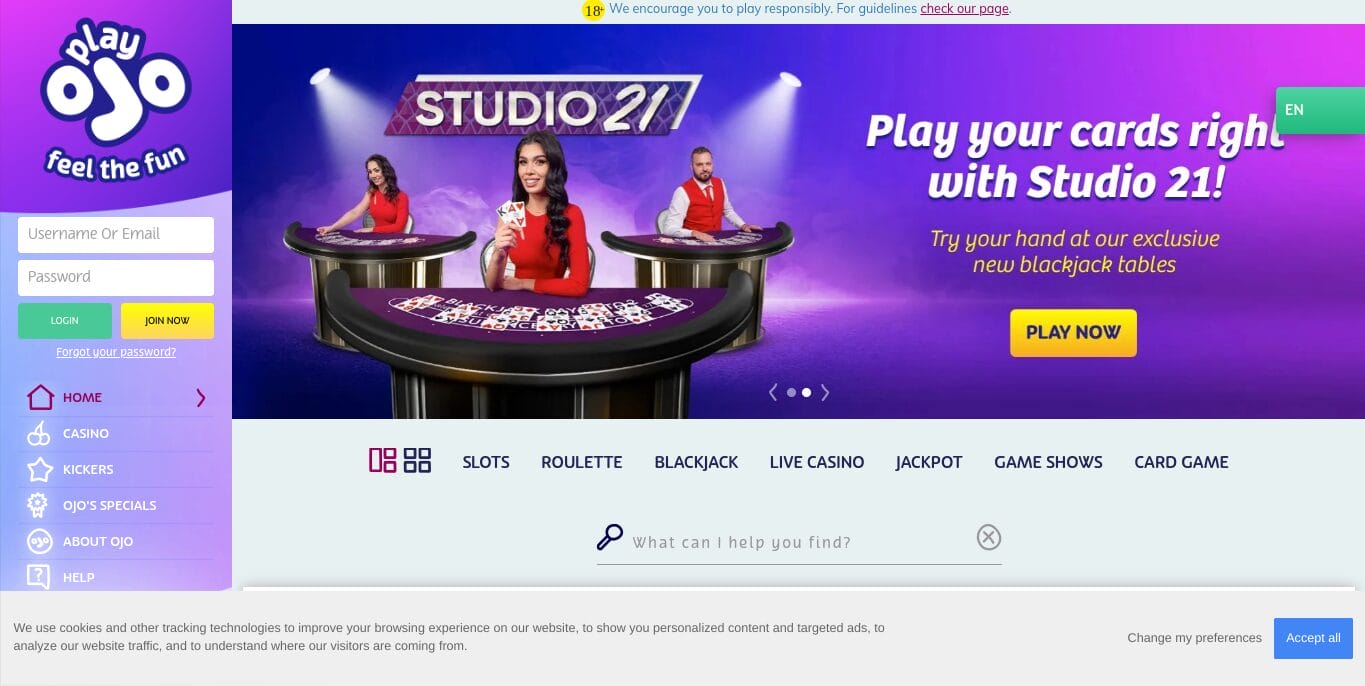The height and width of the screenshot is (686, 1365).
Task: Open the Slots game category
Action: point(486,462)
